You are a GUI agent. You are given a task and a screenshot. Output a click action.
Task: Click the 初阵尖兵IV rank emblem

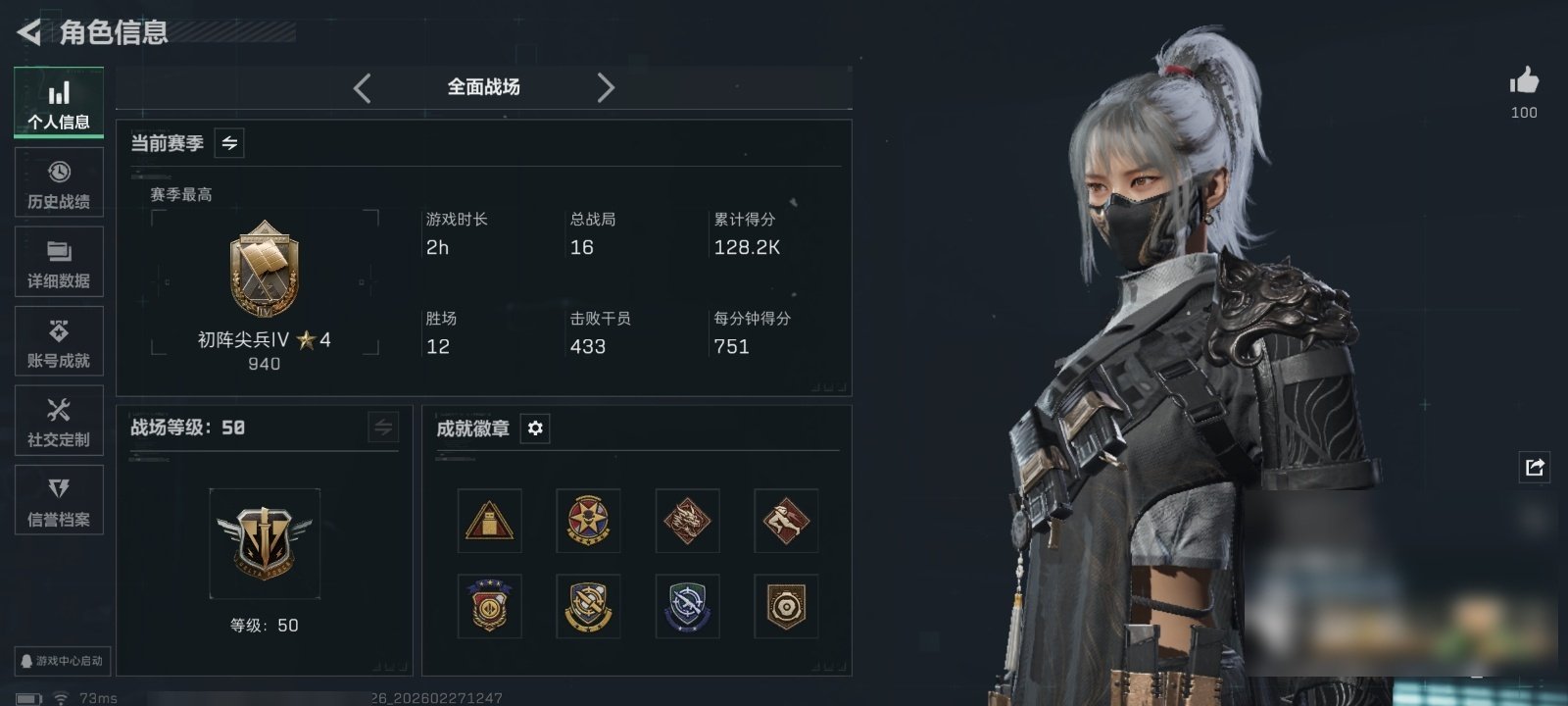coord(265,269)
